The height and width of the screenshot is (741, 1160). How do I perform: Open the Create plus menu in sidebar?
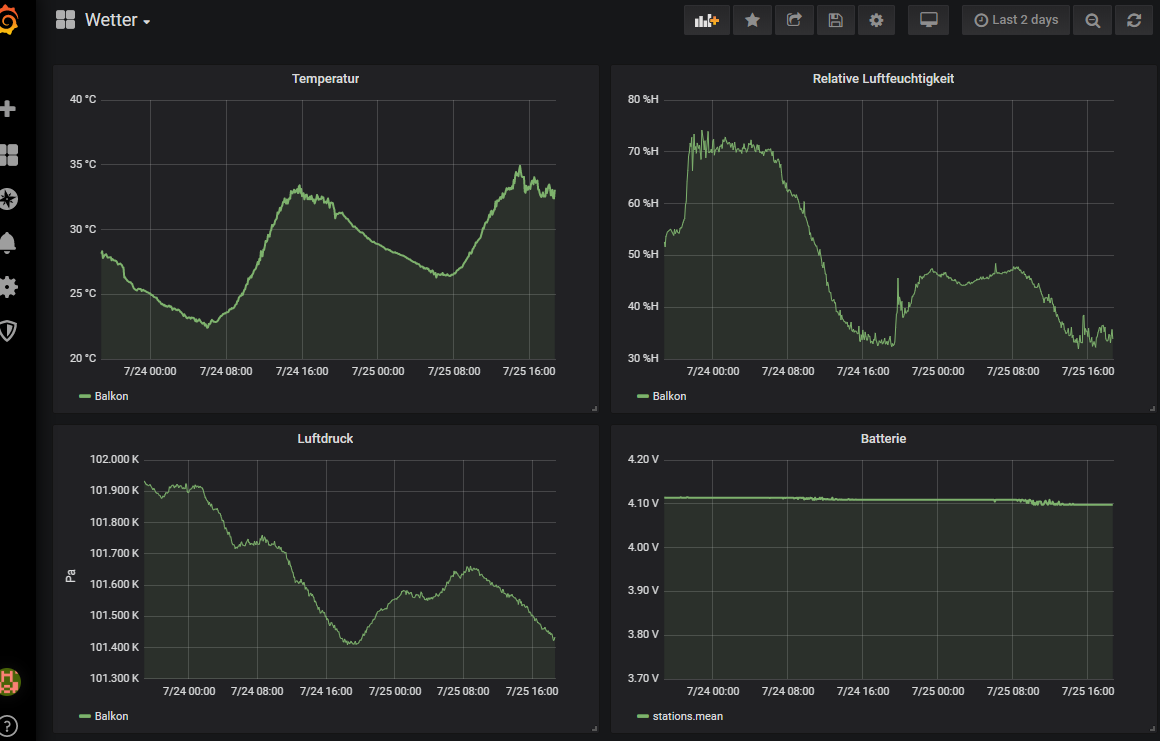tap(7, 109)
